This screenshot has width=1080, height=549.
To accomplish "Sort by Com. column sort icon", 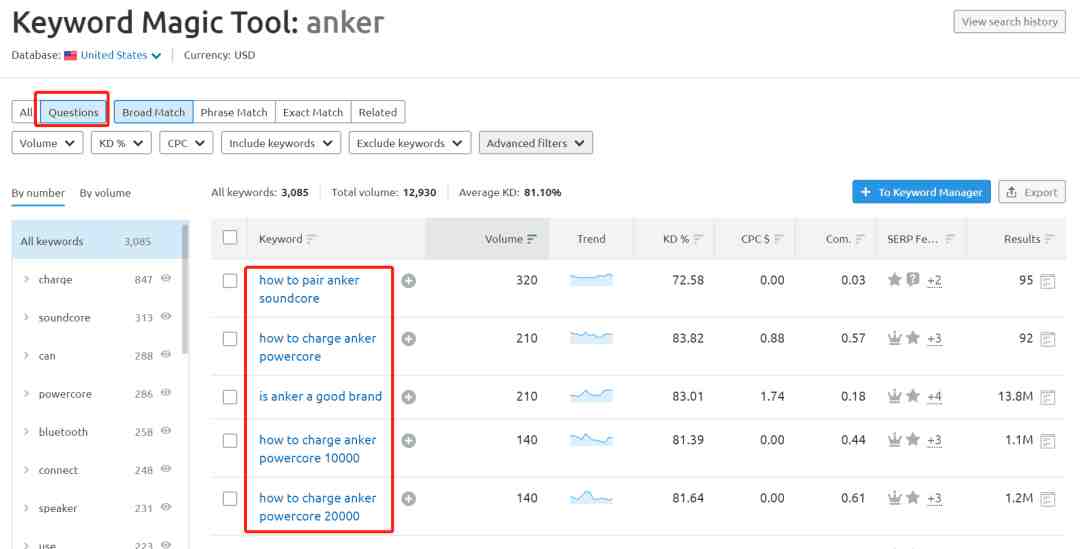I will pyautogui.click(x=860, y=239).
